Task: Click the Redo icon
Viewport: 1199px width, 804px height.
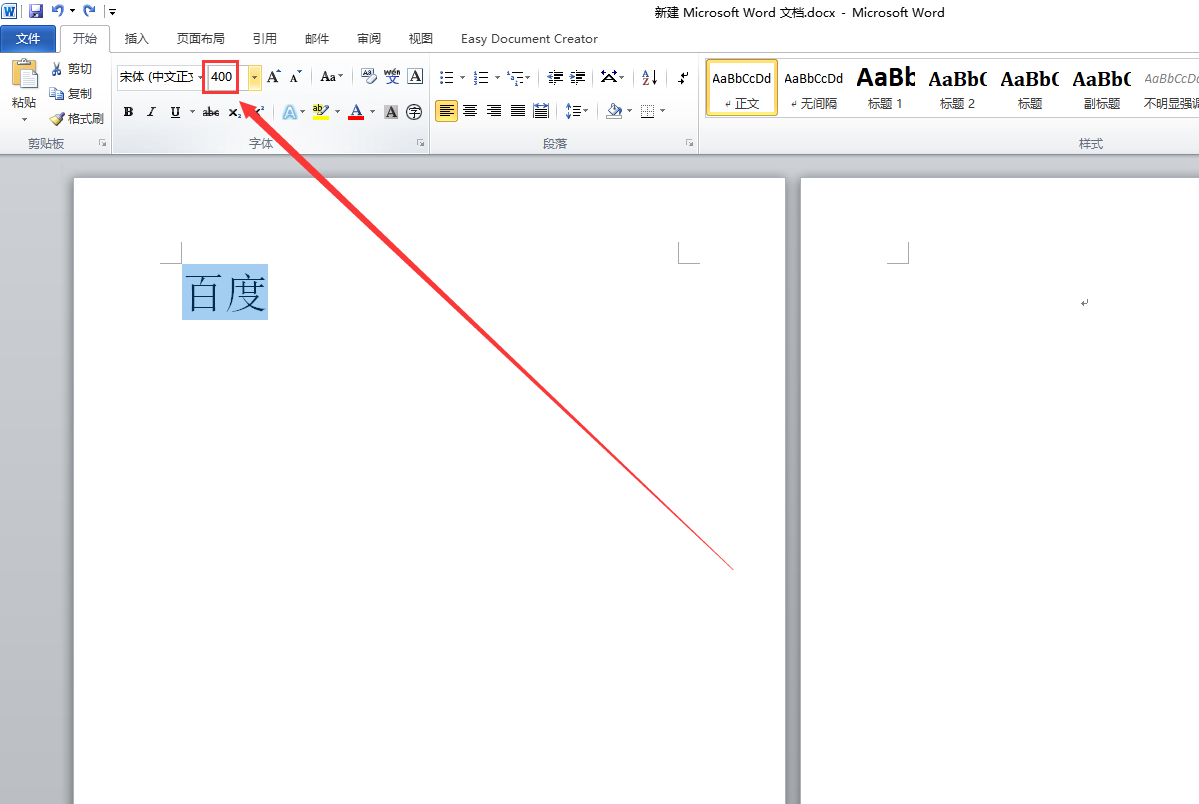Action: click(89, 11)
